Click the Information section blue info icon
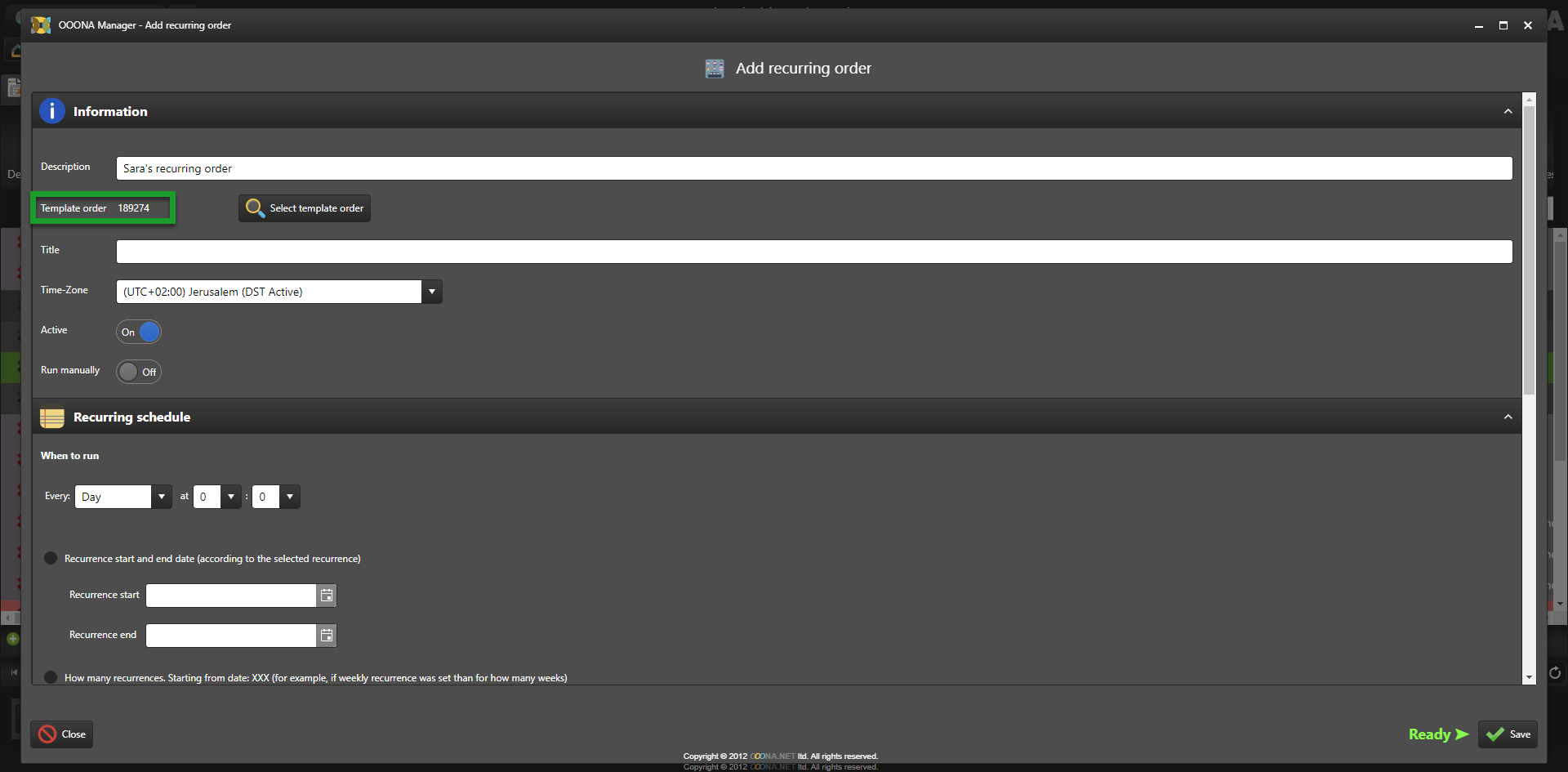Screen dimensions: 1568x772 (52, 111)
